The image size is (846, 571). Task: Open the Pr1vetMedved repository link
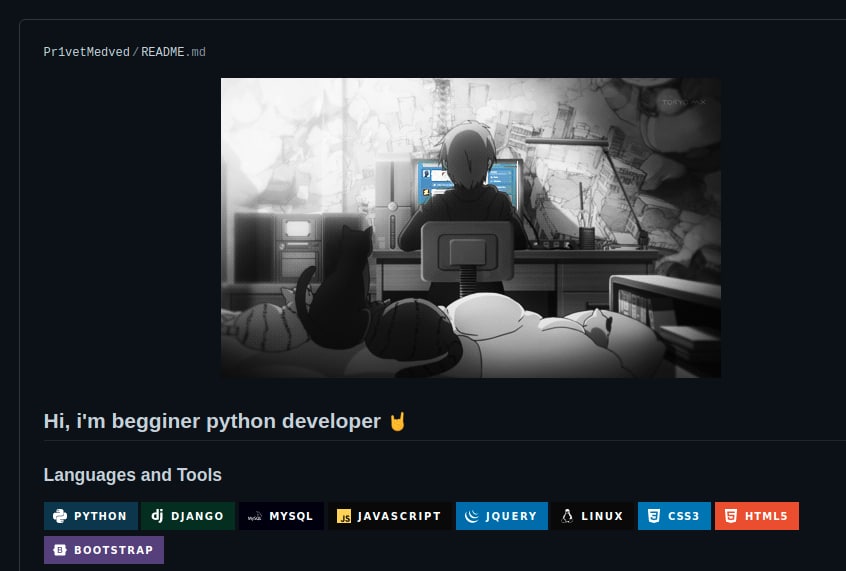tap(86, 52)
